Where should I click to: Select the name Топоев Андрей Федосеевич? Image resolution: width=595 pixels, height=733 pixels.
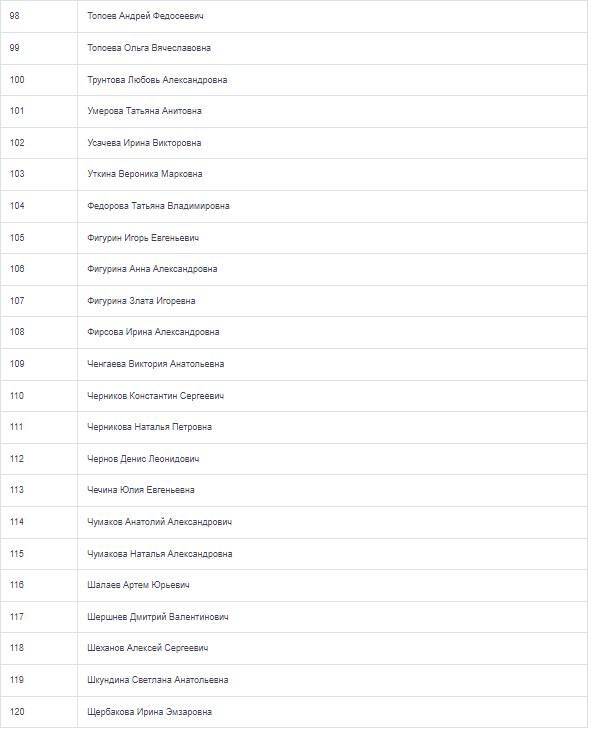145,16
